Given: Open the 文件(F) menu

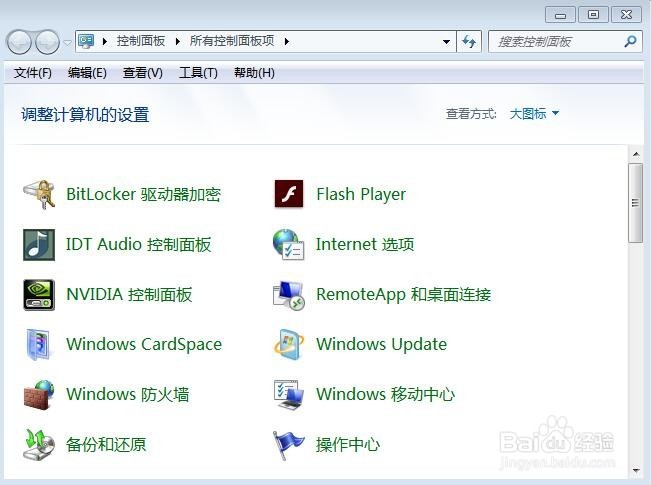Looking at the screenshot, I should coord(33,73).
